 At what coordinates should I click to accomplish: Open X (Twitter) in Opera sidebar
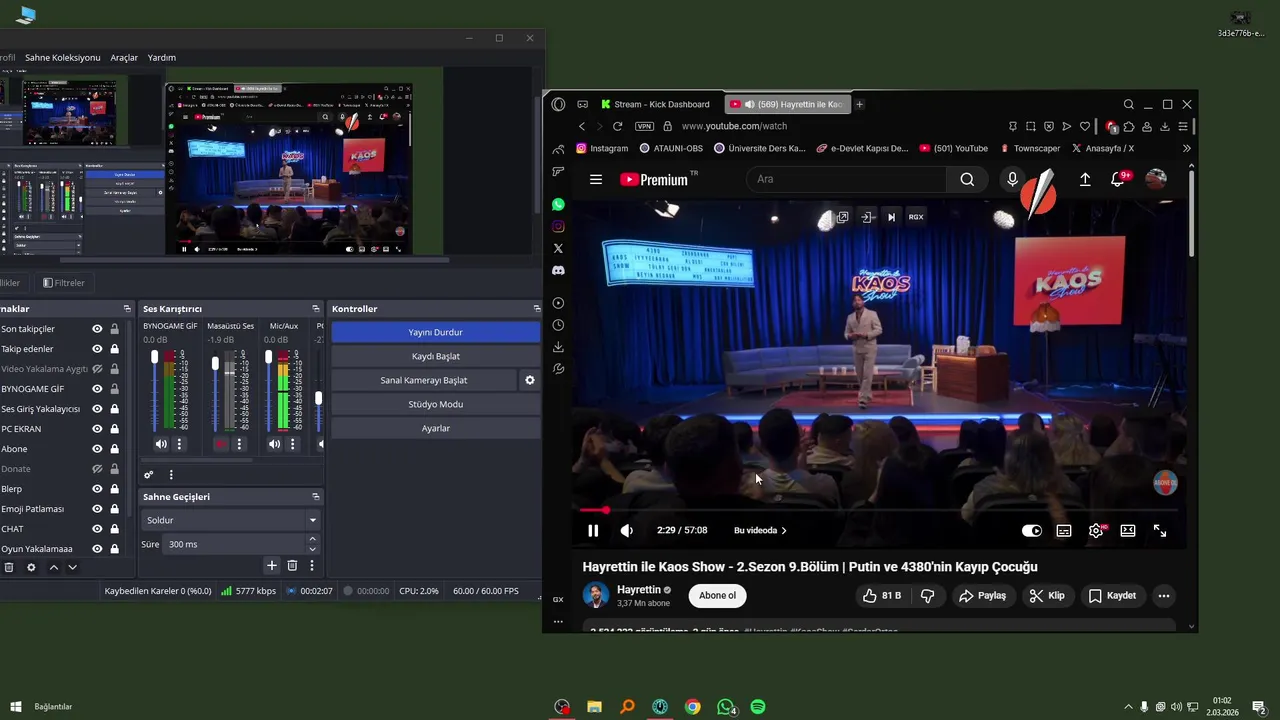[558, 249]
